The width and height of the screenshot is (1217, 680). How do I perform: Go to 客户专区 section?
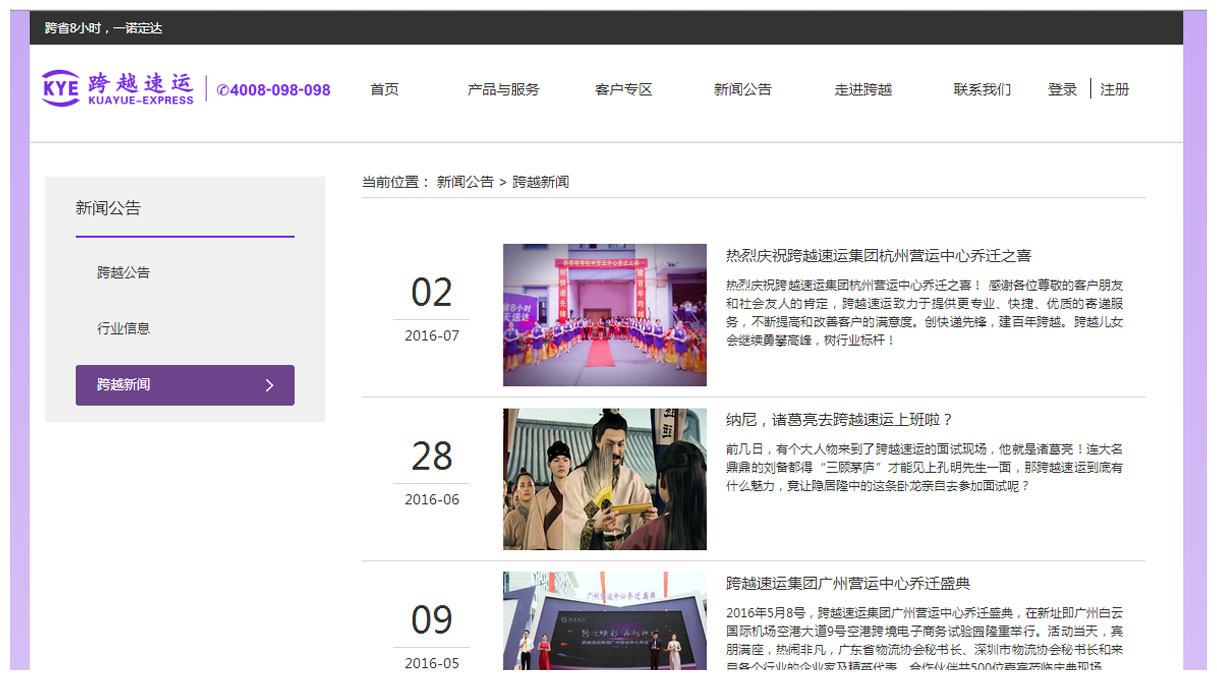coord(623,89)
